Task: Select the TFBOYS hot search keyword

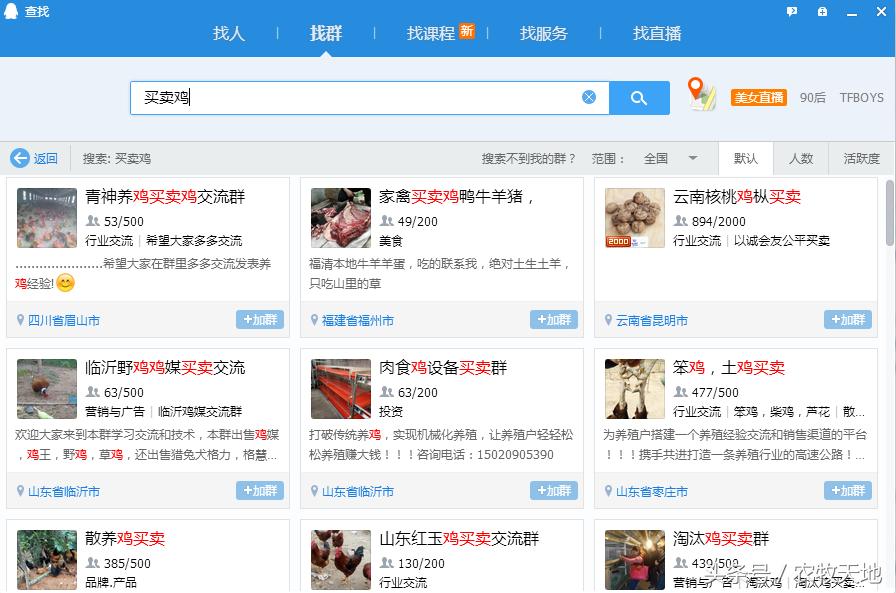Action: [862, 97]
